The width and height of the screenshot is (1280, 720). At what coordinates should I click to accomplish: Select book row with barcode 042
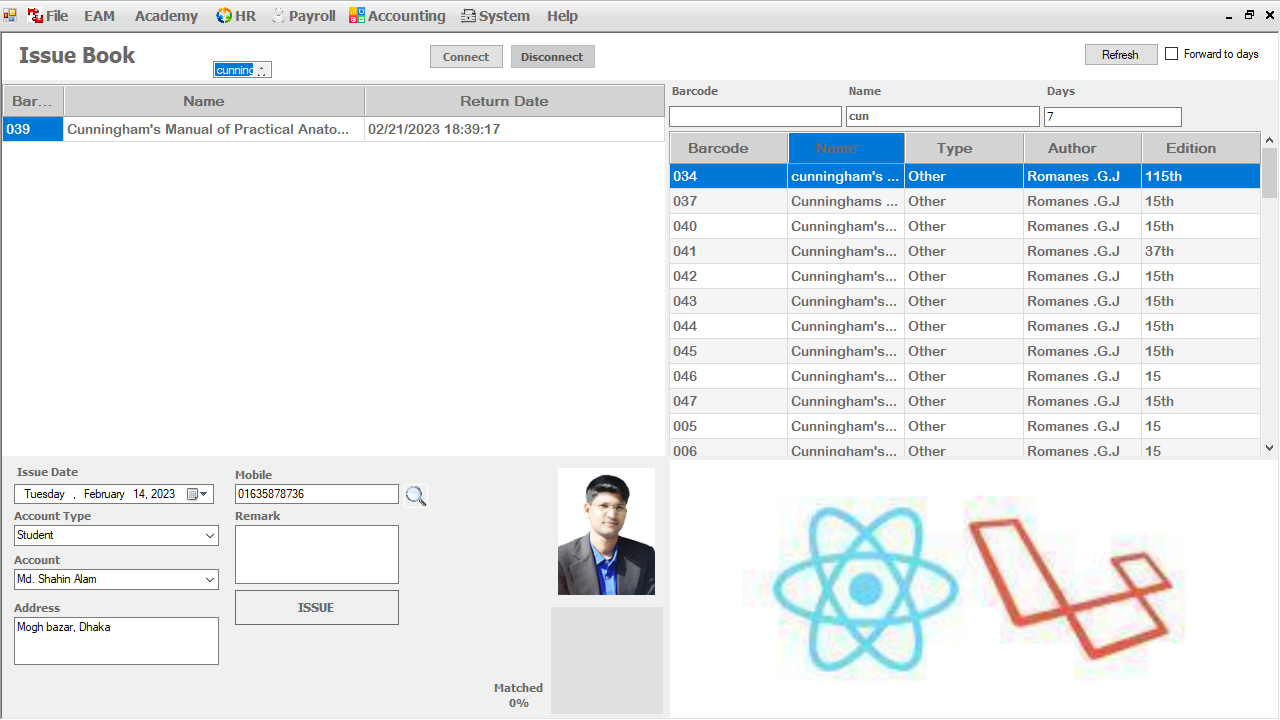(965, 276)
